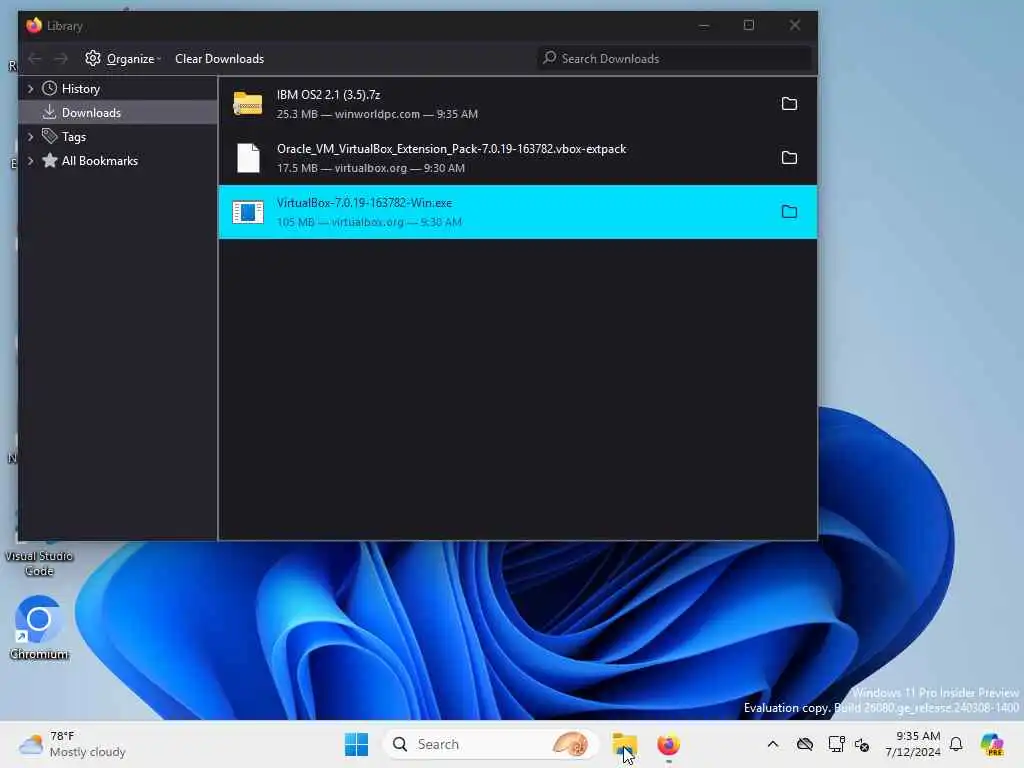Screen dimensions: 1024x768
Task: Click the muted volume icon in tray
Action: 862,744
